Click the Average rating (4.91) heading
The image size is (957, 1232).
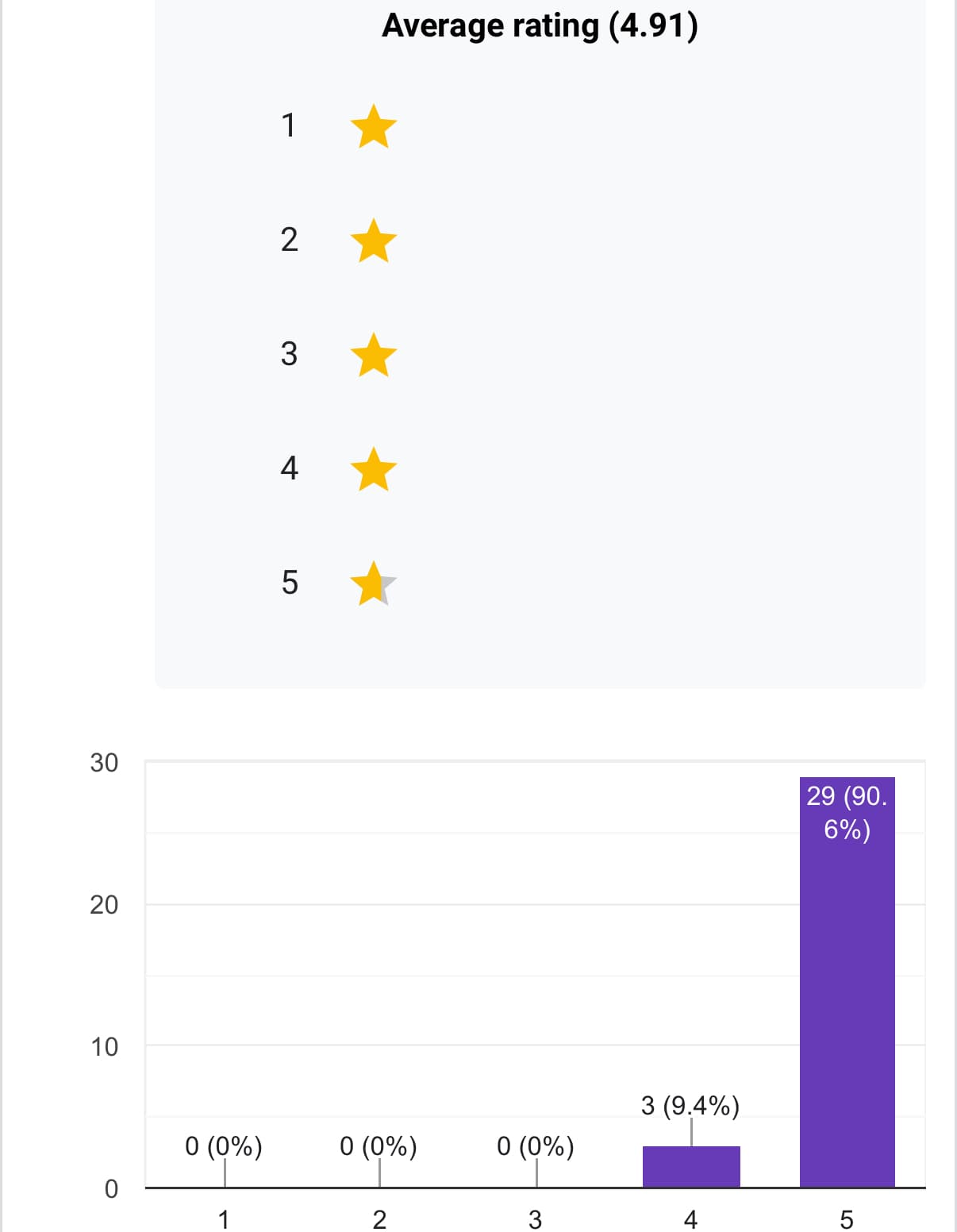pyautogui.click(x=540, y=25)
